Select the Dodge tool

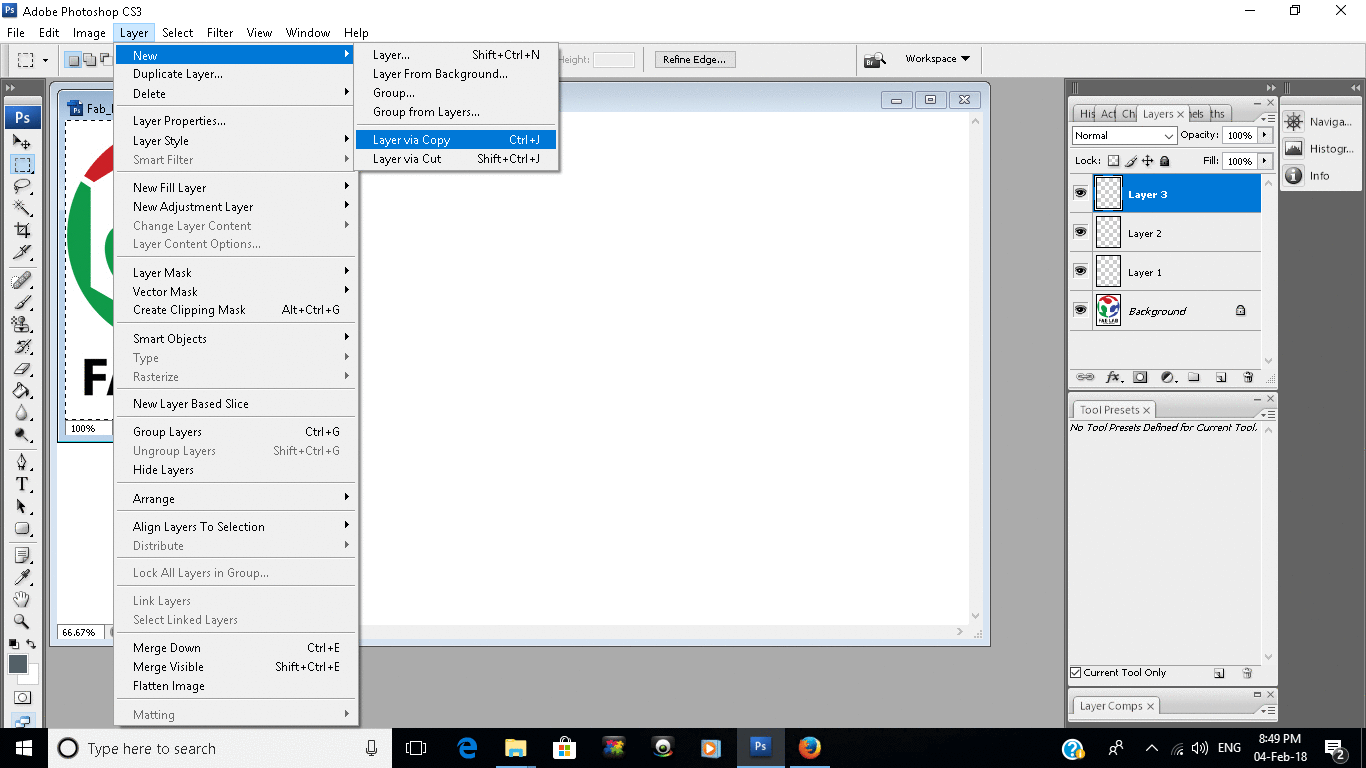(x=22, y=434)
